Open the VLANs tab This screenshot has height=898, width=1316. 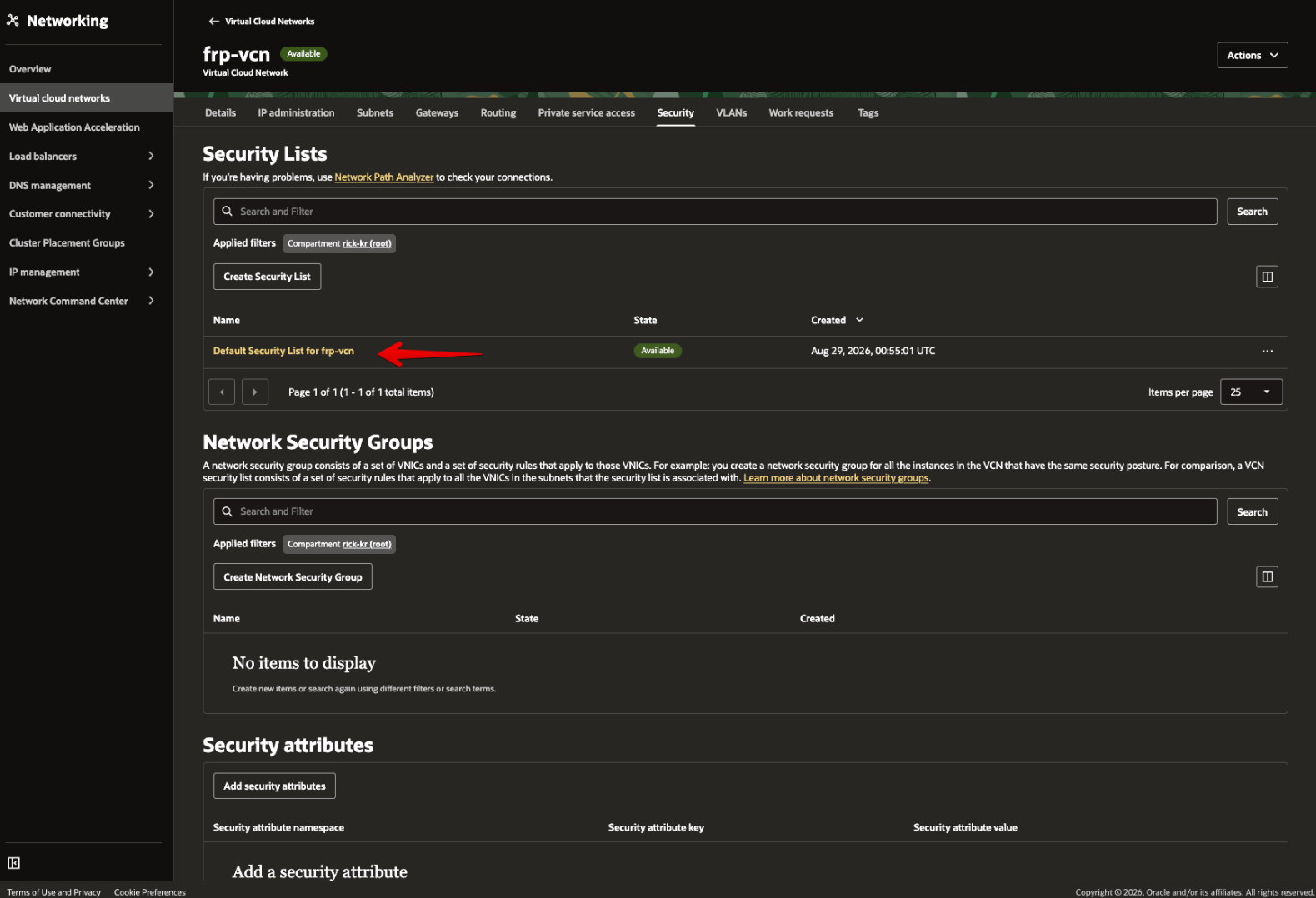(731, 112)
